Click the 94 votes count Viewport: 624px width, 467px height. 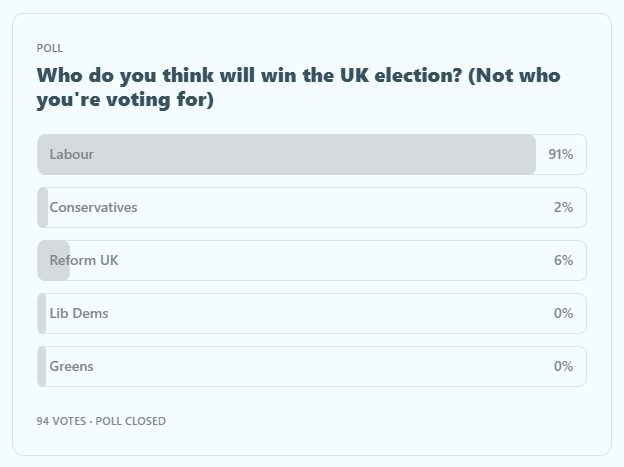click(60, 421)
